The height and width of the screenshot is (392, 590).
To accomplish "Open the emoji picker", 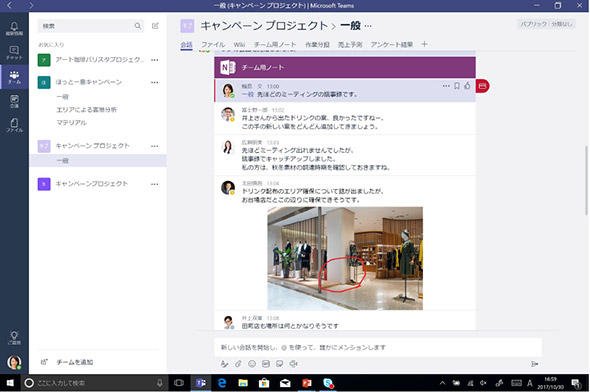I will click(252, 364).
